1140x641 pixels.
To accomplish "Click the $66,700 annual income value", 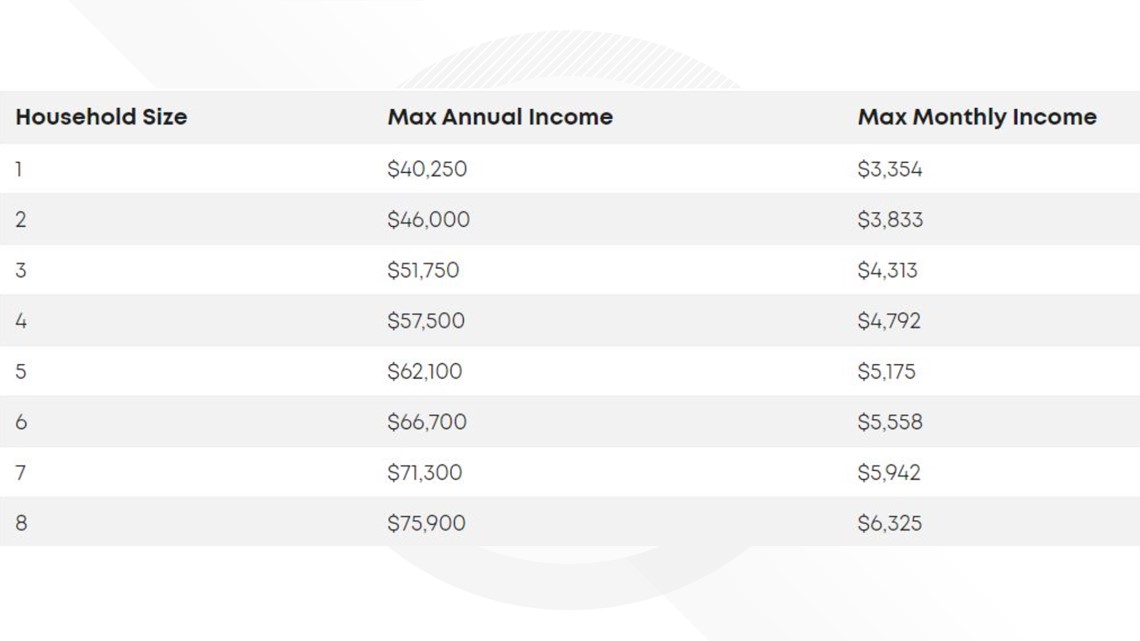I will pos(427,422).
